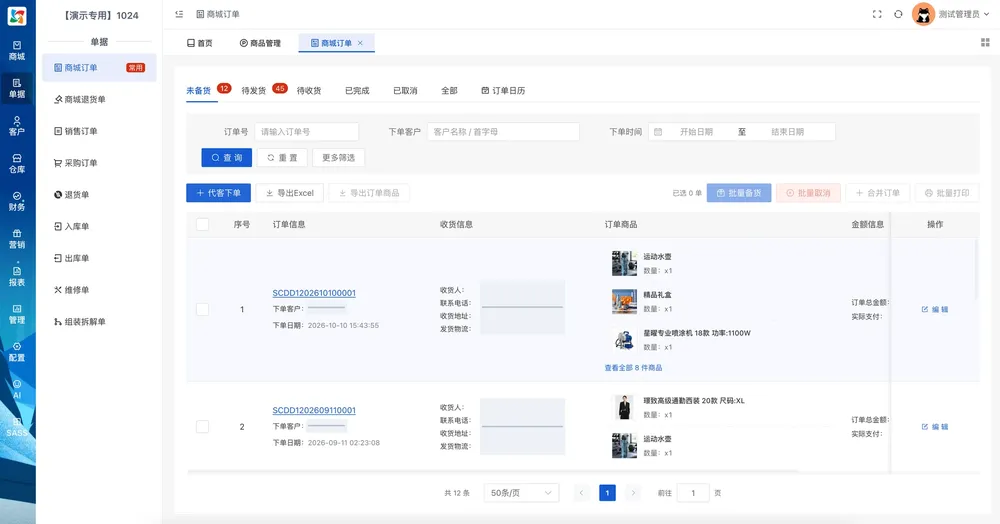The width and height of the screenshot is (1000, 524).
Task: Open the 管理 section in left rail
Action: (x=17, y=314)
